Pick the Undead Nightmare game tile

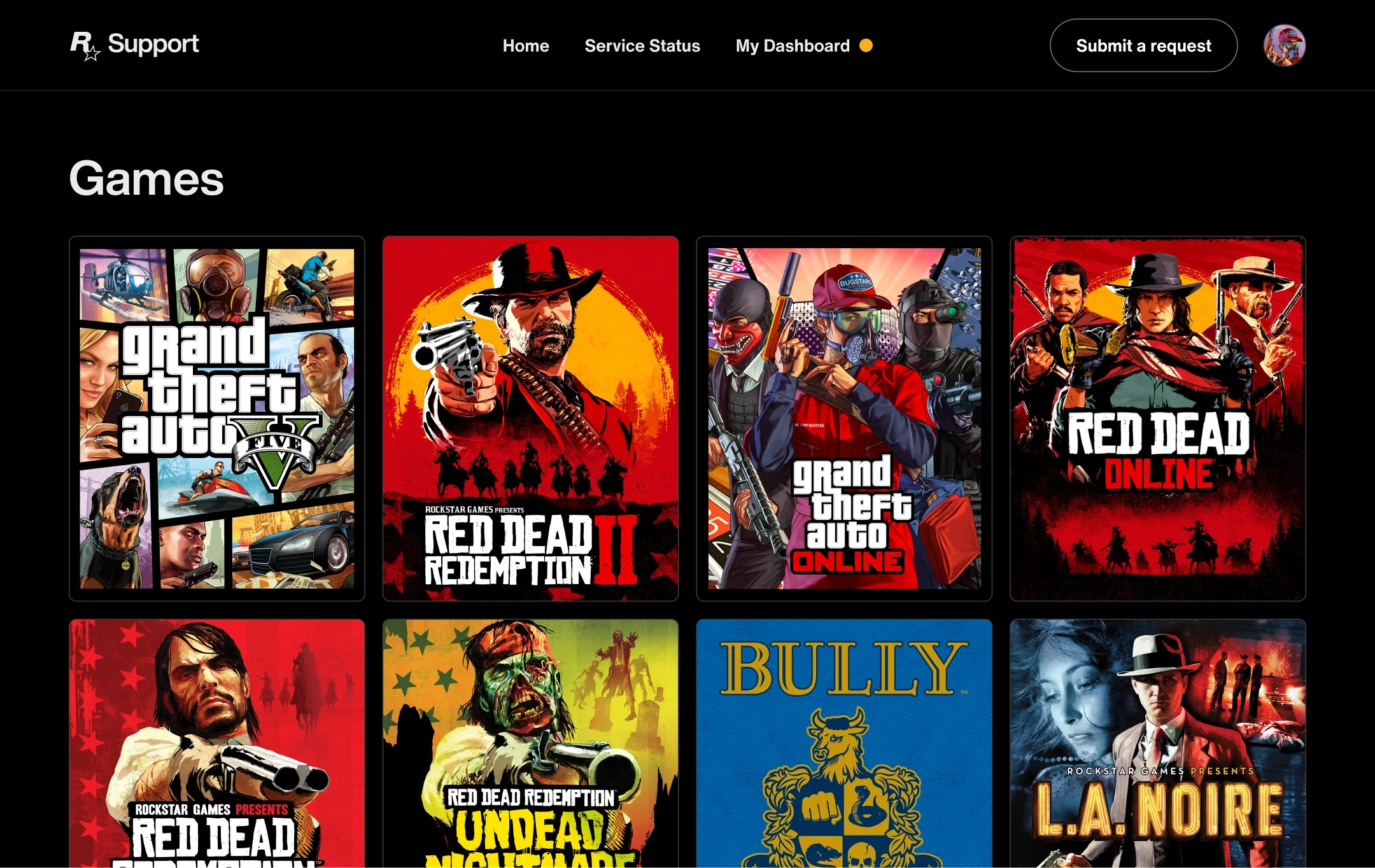tap(530, 743)
